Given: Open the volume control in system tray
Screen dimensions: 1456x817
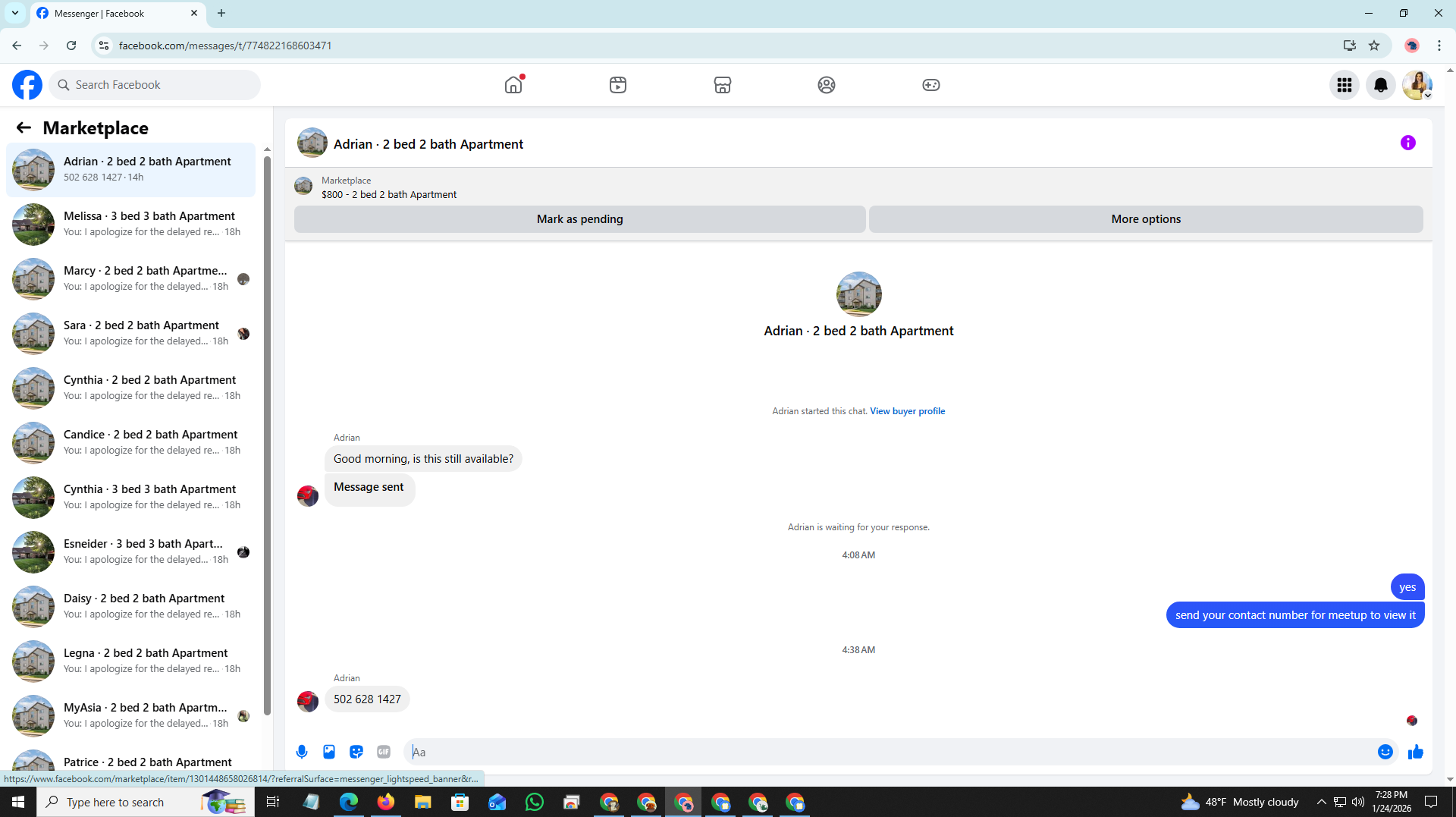Looking at the screenshot, I should pos(1358,802).
